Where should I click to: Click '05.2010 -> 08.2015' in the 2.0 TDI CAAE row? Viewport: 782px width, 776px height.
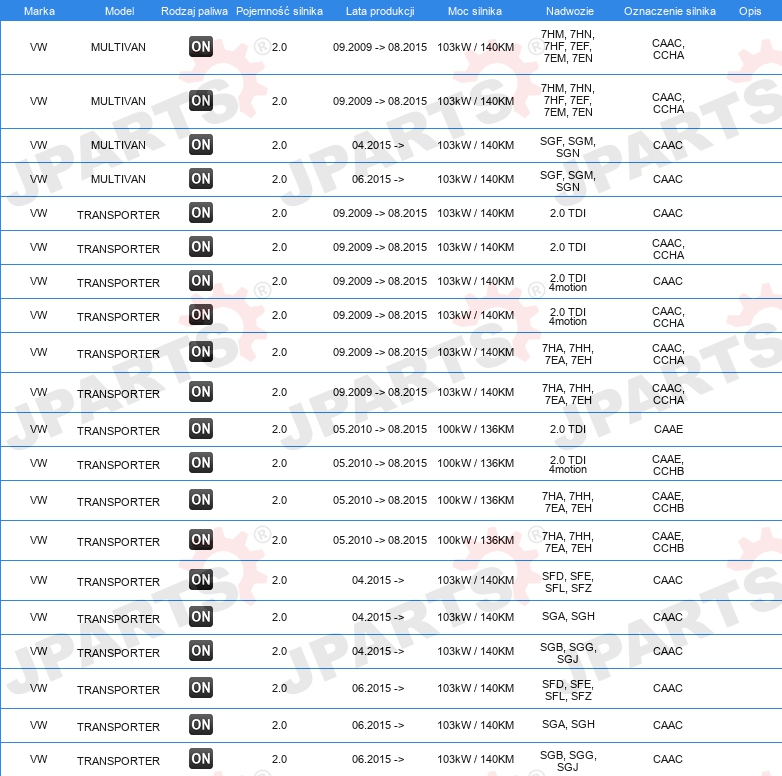380,429
